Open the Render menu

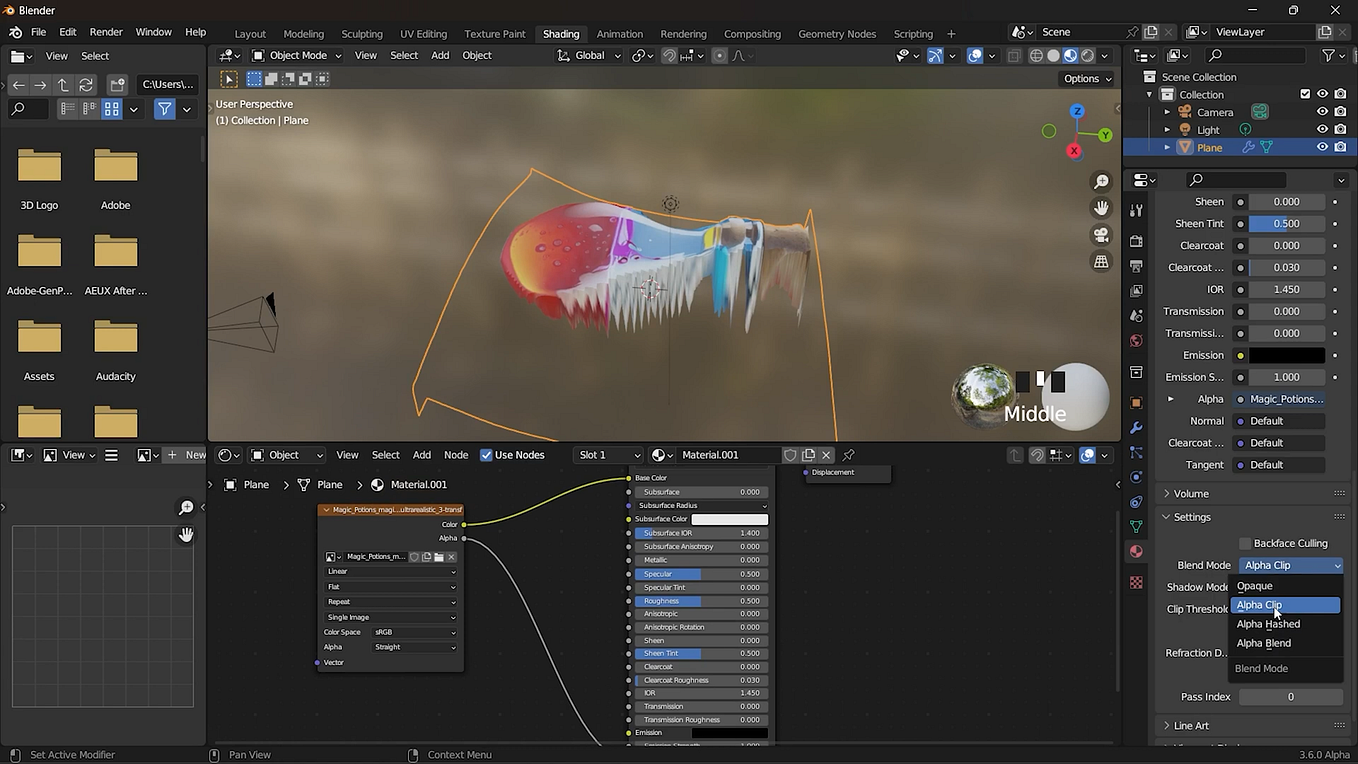coord(105,31)
